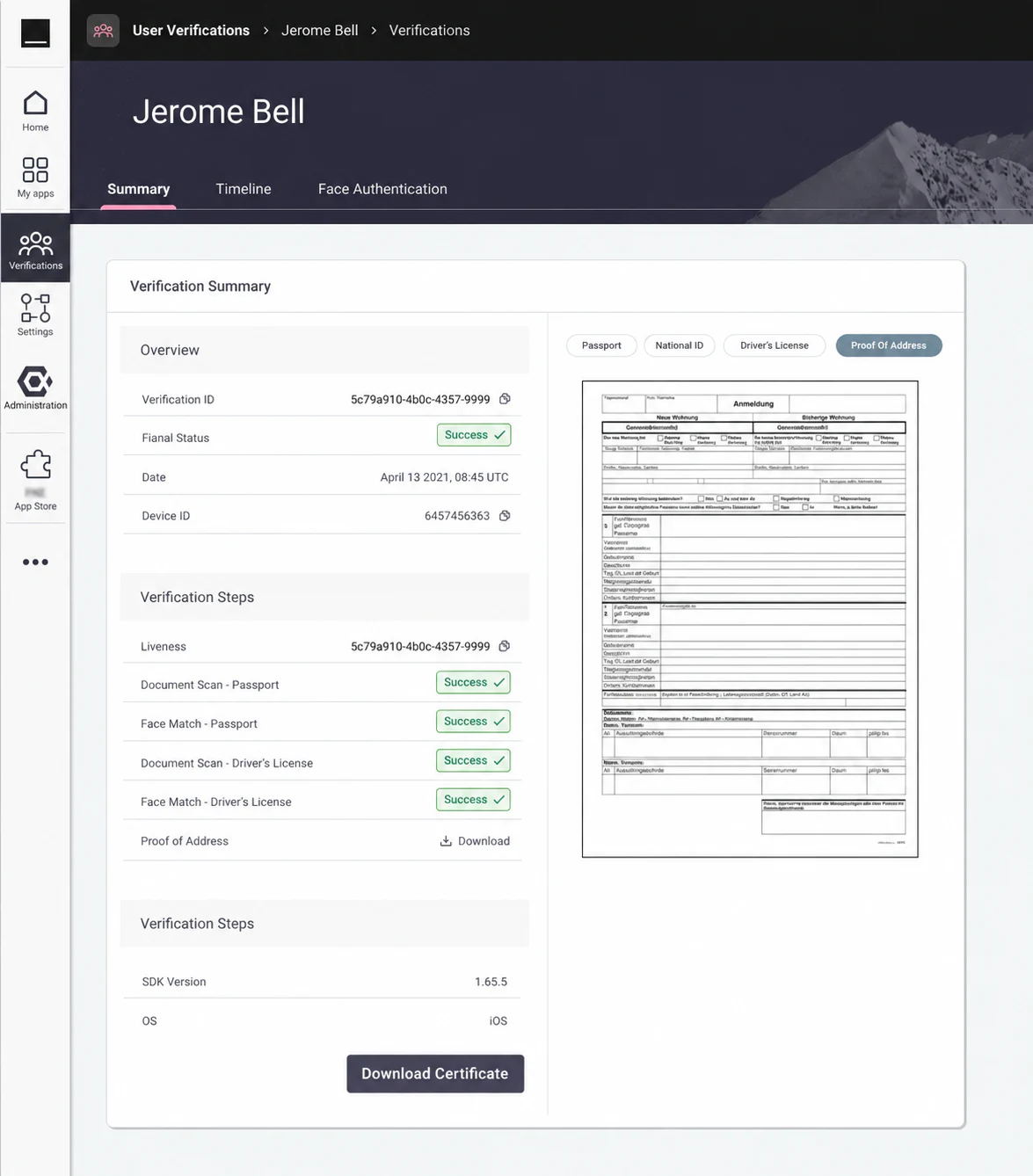1033x1176 pixels.
Task: Open the Anmeldung document preview
Action: pos(750,619)
